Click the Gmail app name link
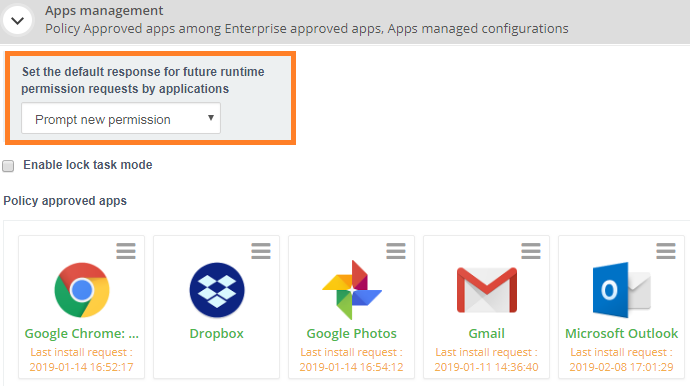690x386 pixels. [x=487, y=334]
